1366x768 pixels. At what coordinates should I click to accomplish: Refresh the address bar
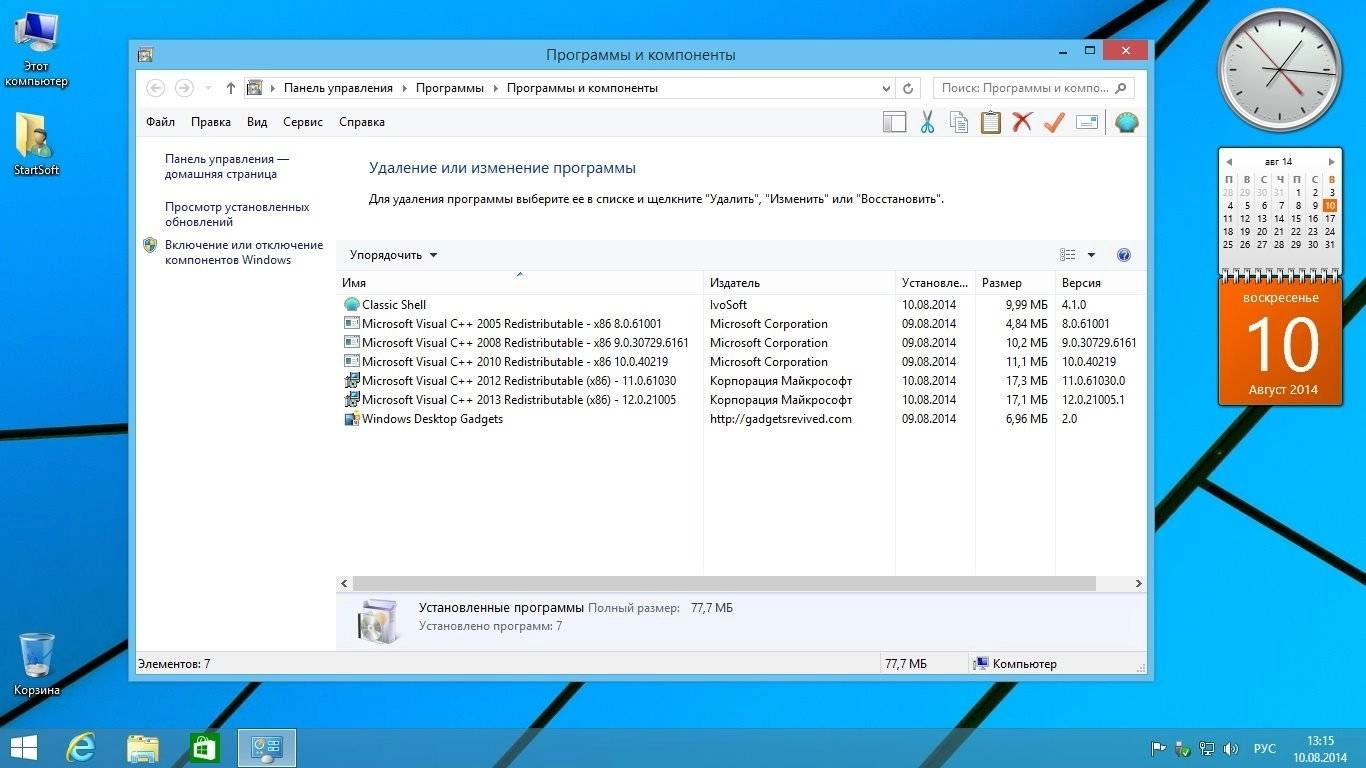pyautogui.click(x=908, y=88)
